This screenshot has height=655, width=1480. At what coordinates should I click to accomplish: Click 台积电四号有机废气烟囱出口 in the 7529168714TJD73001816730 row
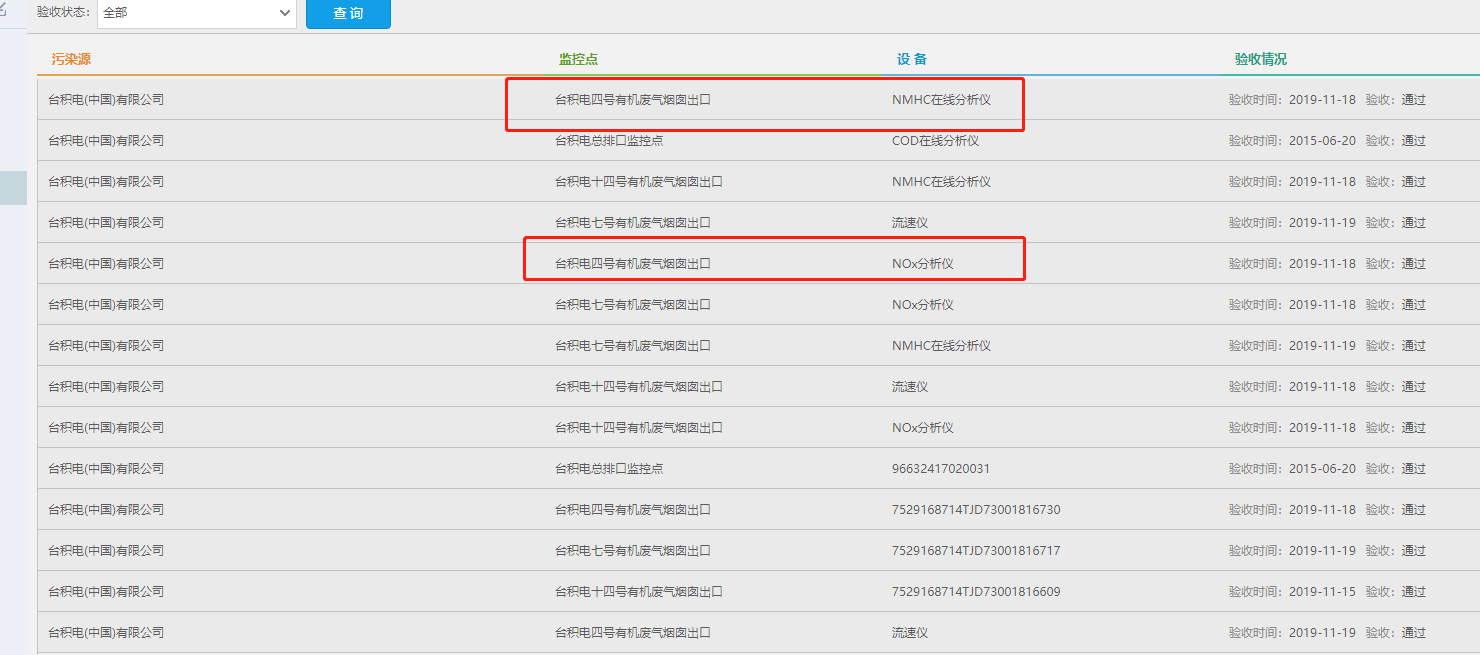coord(633,510)
